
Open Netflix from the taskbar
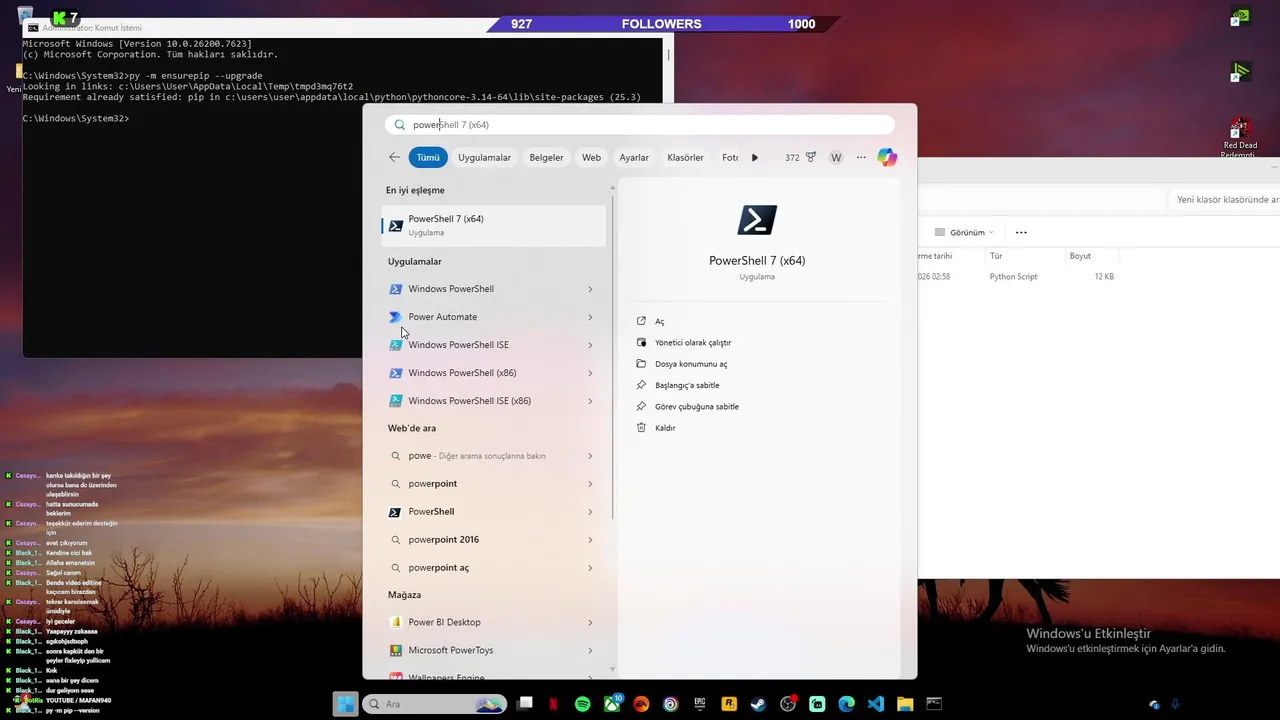coord(553,704)
